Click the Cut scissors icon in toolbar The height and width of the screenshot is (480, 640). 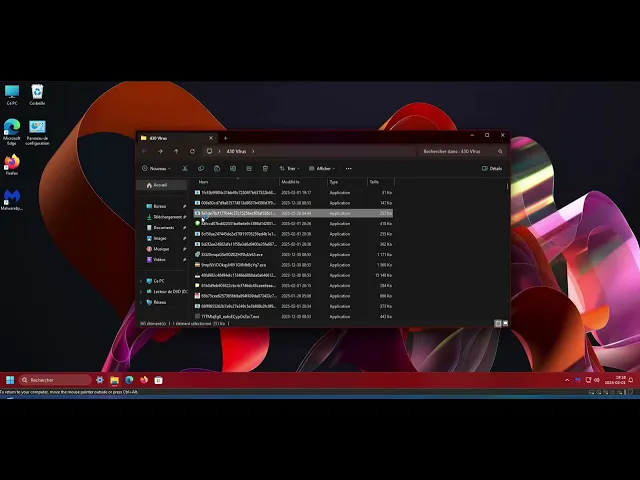pos(185,168)
